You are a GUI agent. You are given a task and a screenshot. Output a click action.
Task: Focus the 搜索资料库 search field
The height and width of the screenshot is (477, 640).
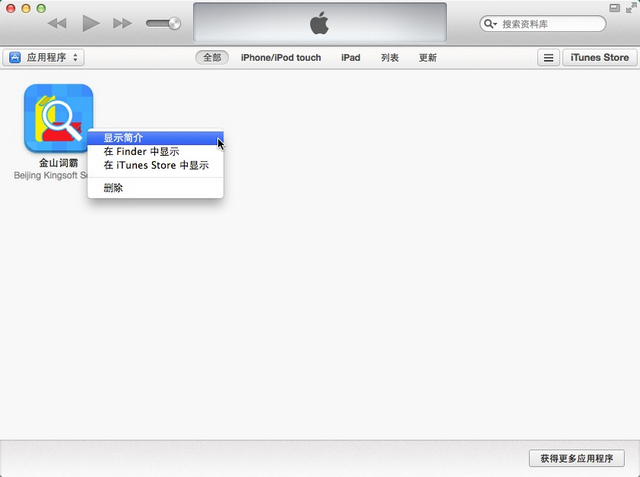pos(543,24)
